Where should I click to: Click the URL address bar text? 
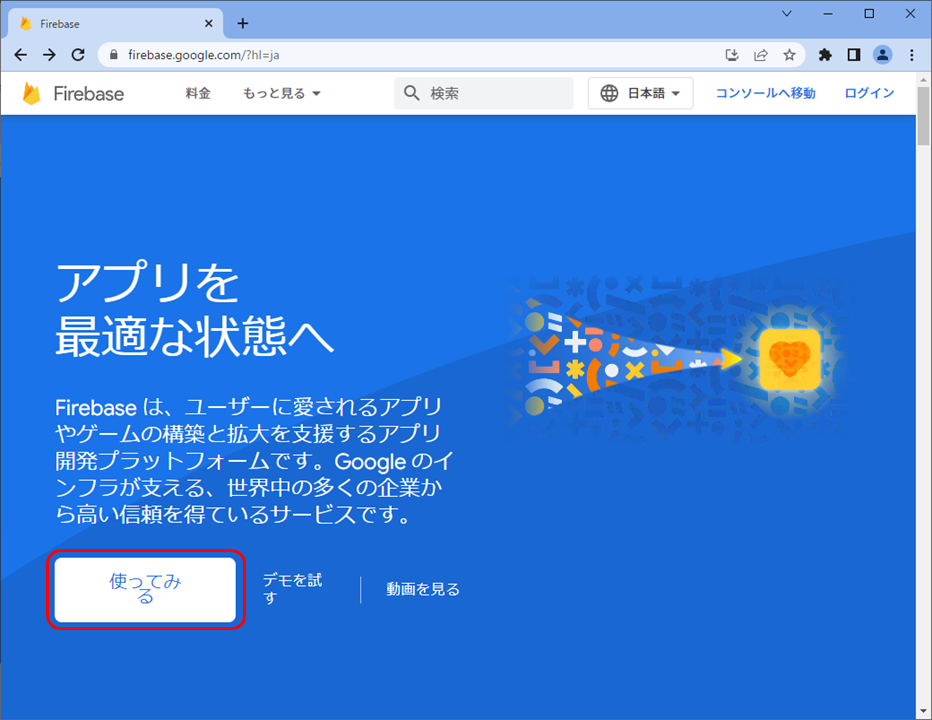(203, 55)
